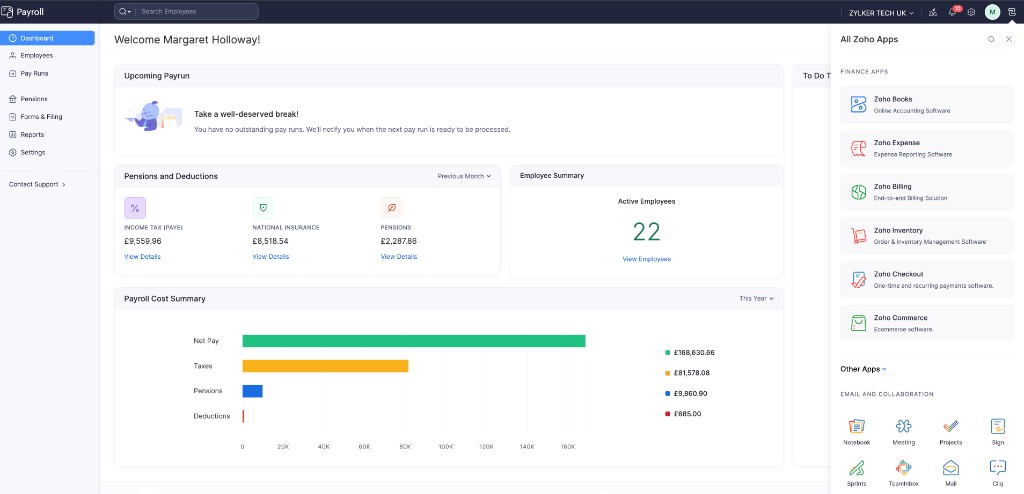Screen dimensions: 1024x494
Task: Click active employees count 22
Action: [647, 231]
